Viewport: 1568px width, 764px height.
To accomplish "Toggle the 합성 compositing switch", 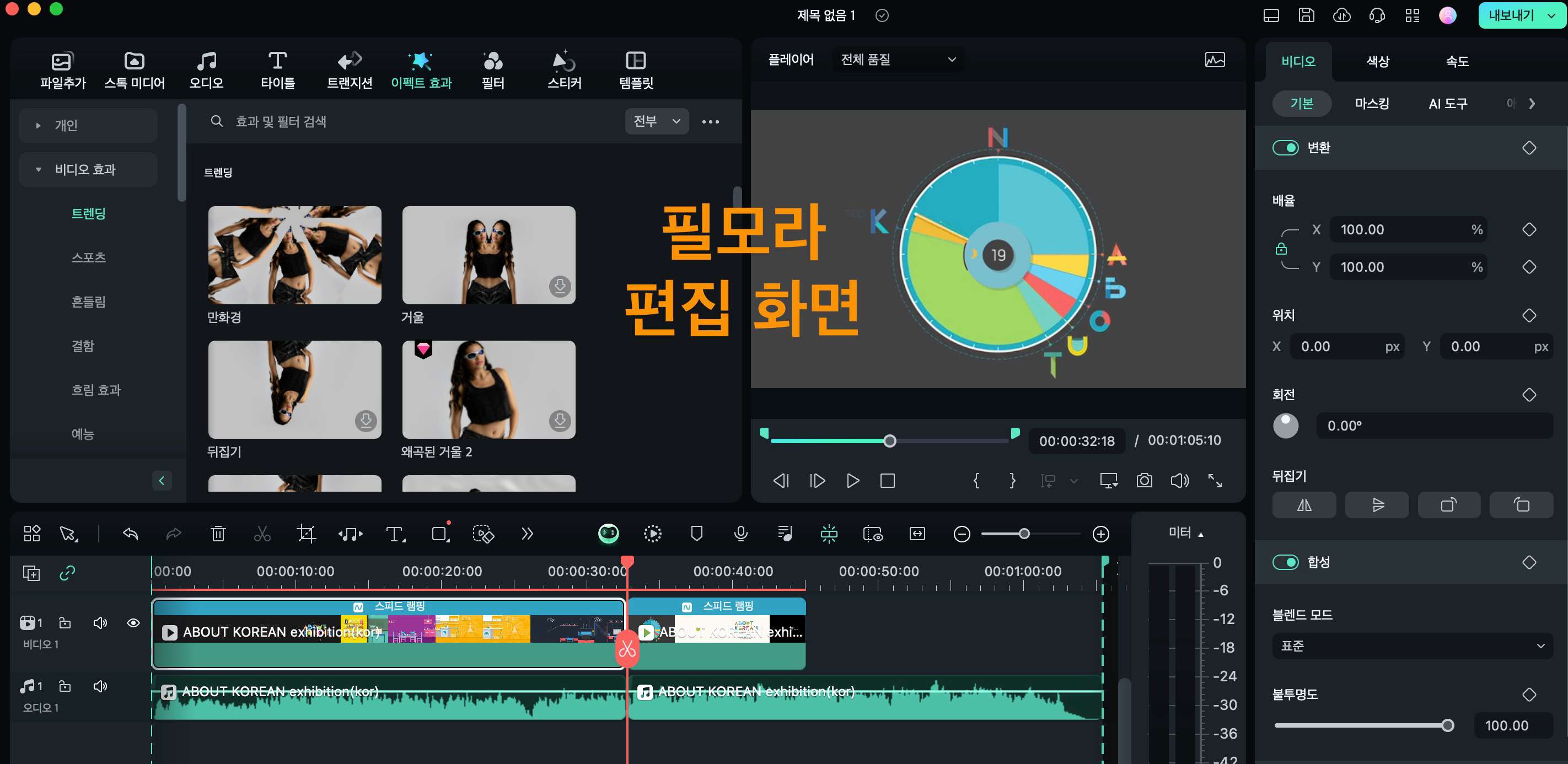I will click(x=1286, y=562).
